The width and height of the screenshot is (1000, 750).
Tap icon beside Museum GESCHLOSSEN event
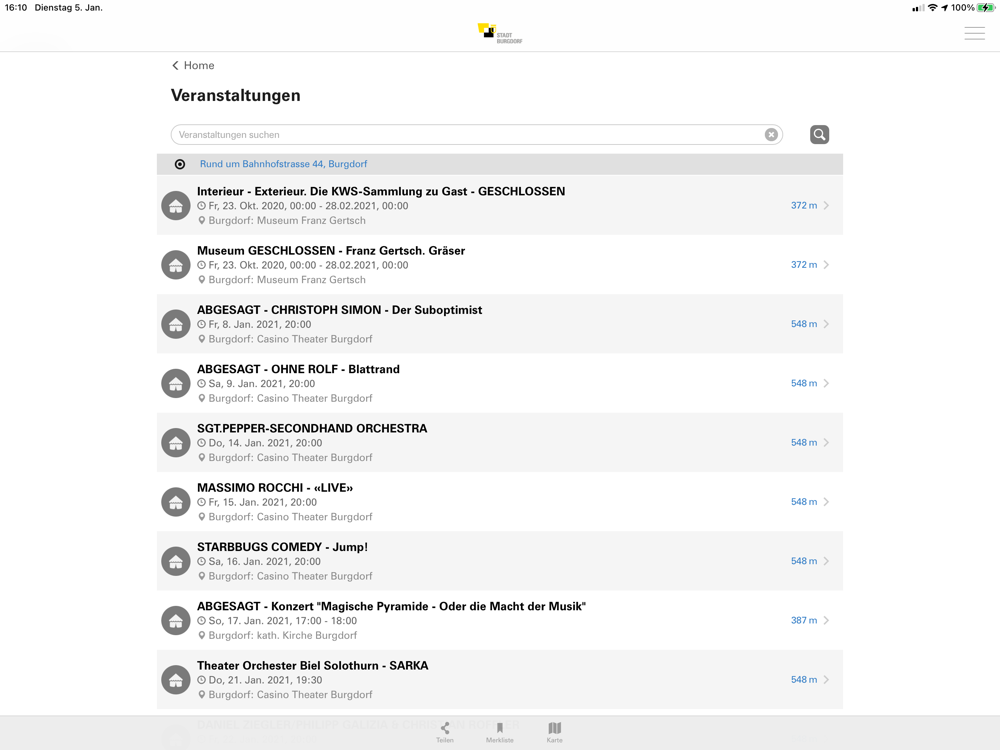(176, 265)
